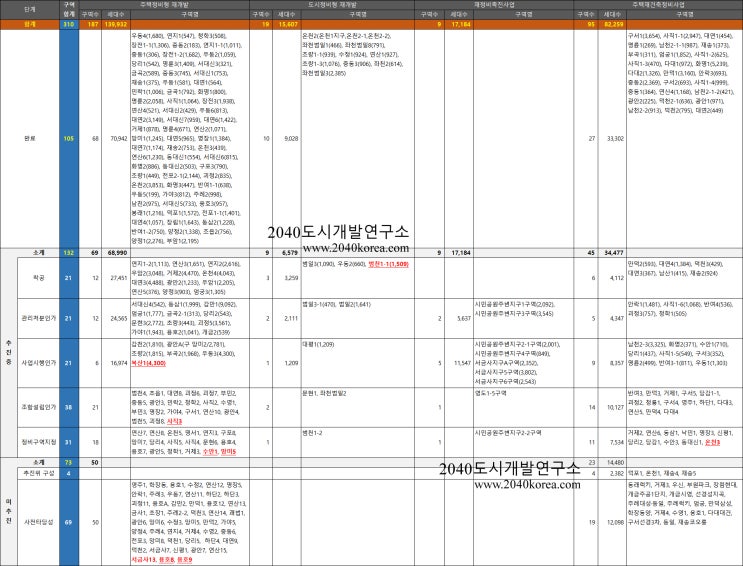Screen dimensions: 743x566
Task: Select the 합계 row value 15,607
Action: click(x=287, y=24)
